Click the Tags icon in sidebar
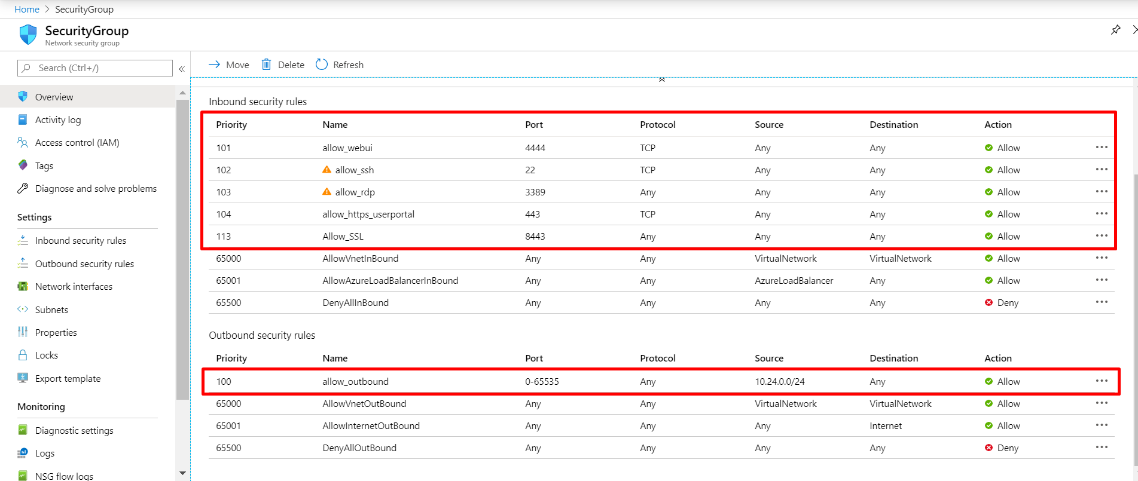Viewport: 1138px width, 481px height. tap(22, 166)
